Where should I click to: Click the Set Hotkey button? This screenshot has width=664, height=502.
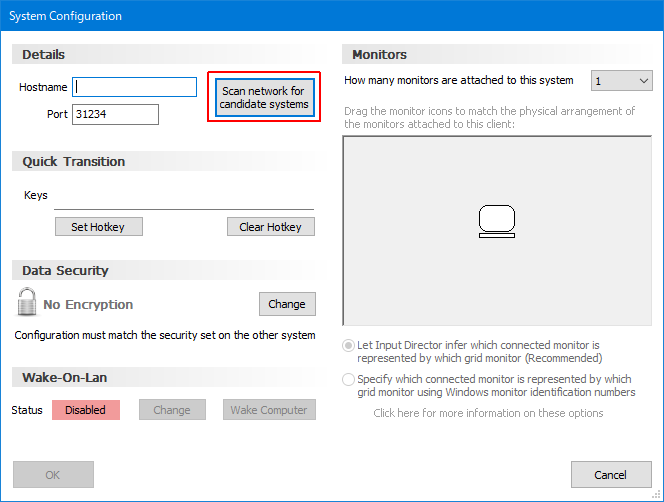coord(98,227)
